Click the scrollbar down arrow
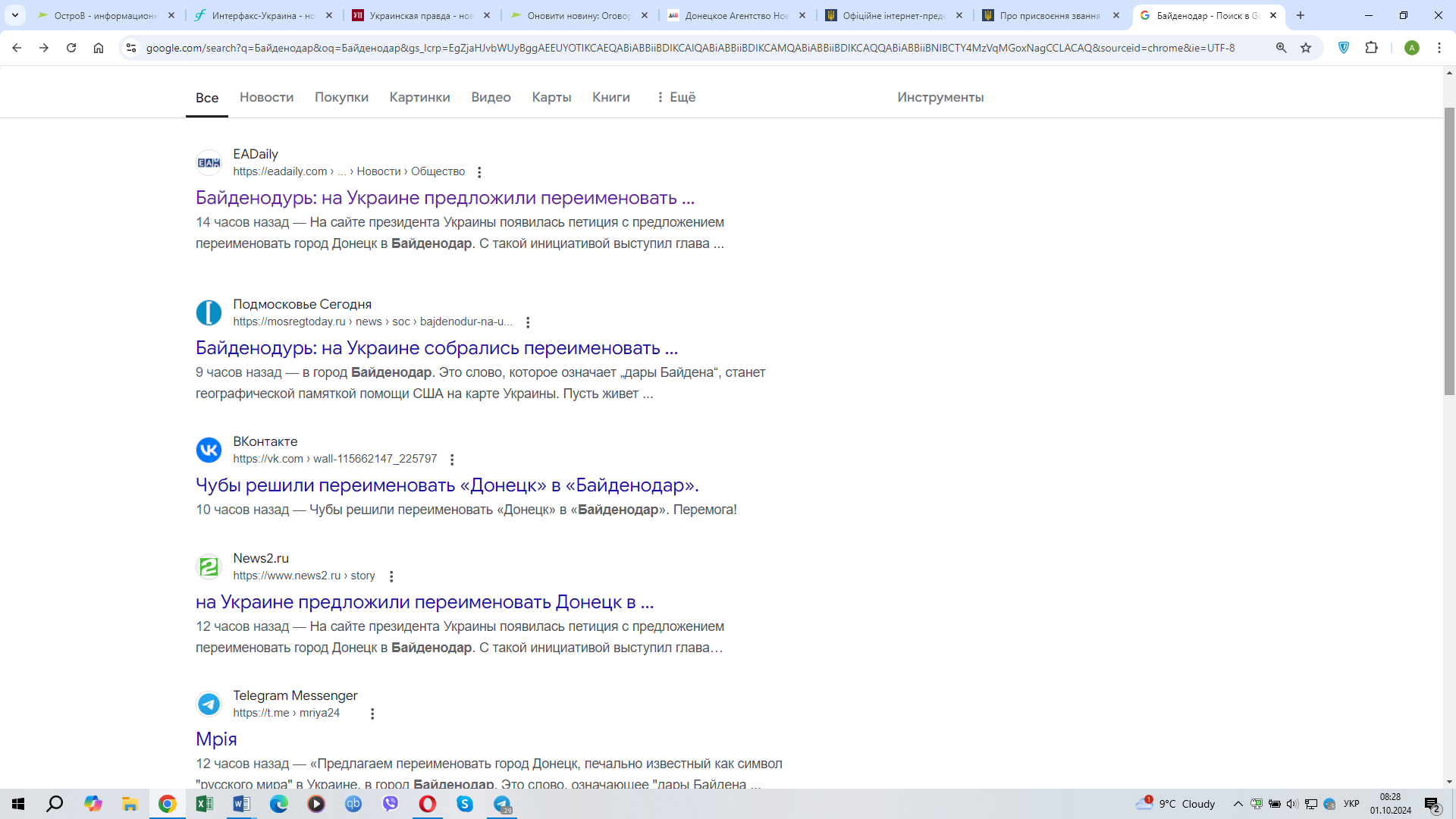The width and height of the screenshot is (1456, 819). (x=1449, y=782)
